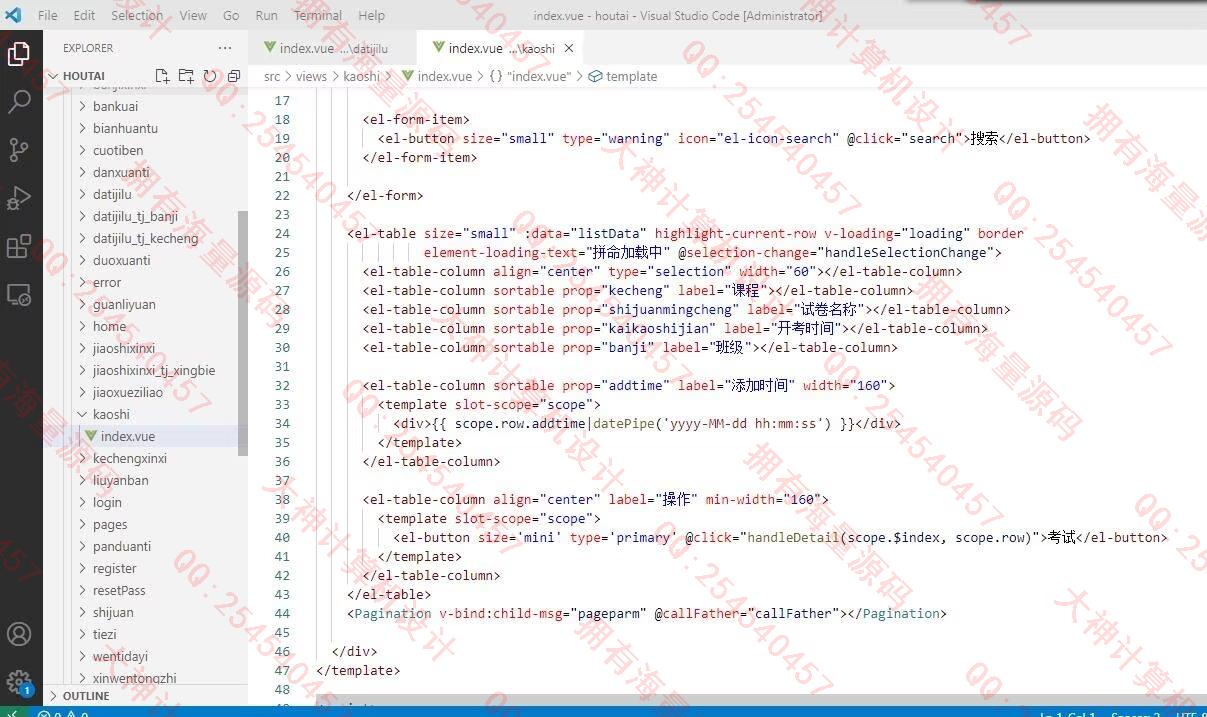Open the Source Control view

click(x=19, y=149)
